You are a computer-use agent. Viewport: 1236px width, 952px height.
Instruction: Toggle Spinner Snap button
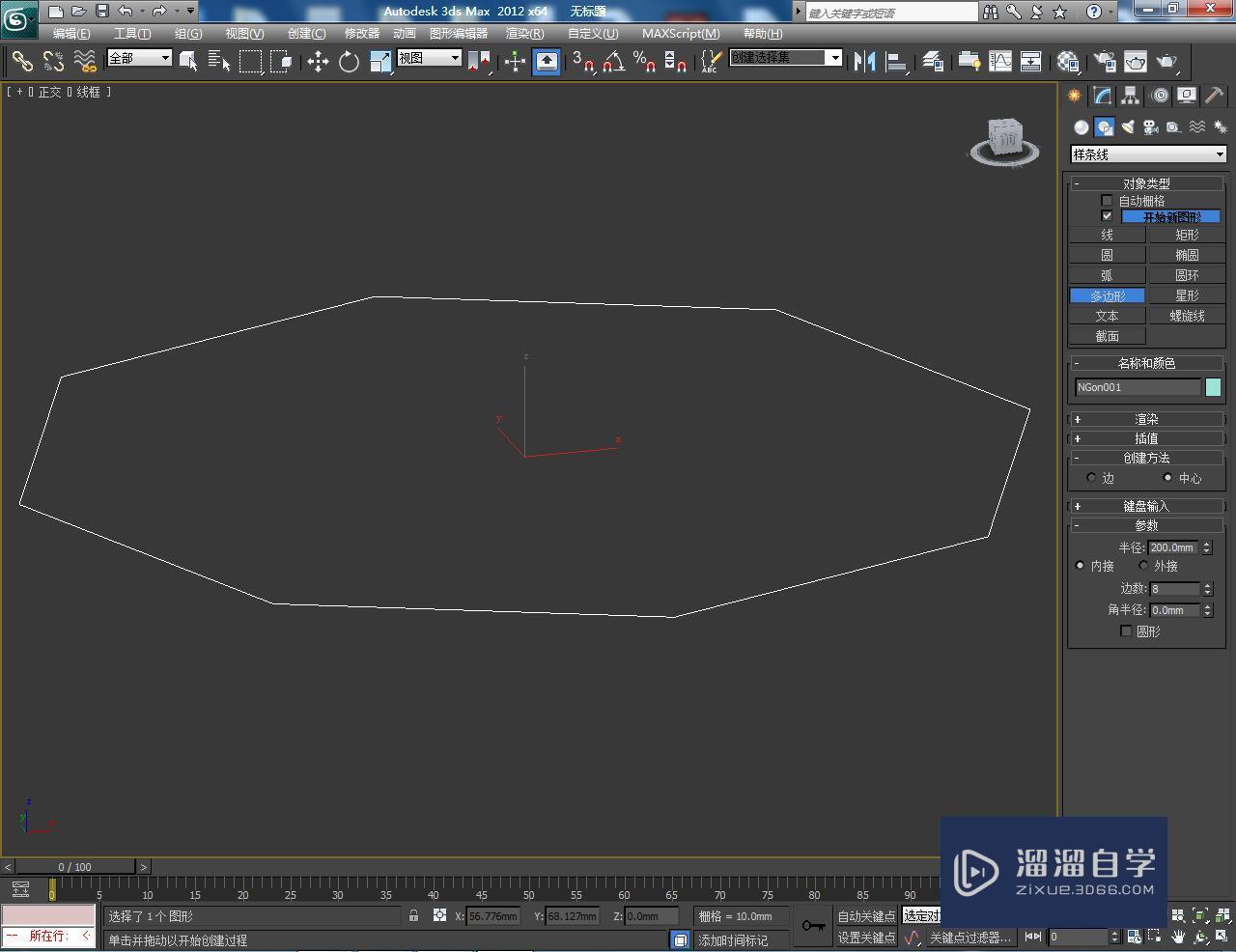pyautogui.click(x=676, y=61)
